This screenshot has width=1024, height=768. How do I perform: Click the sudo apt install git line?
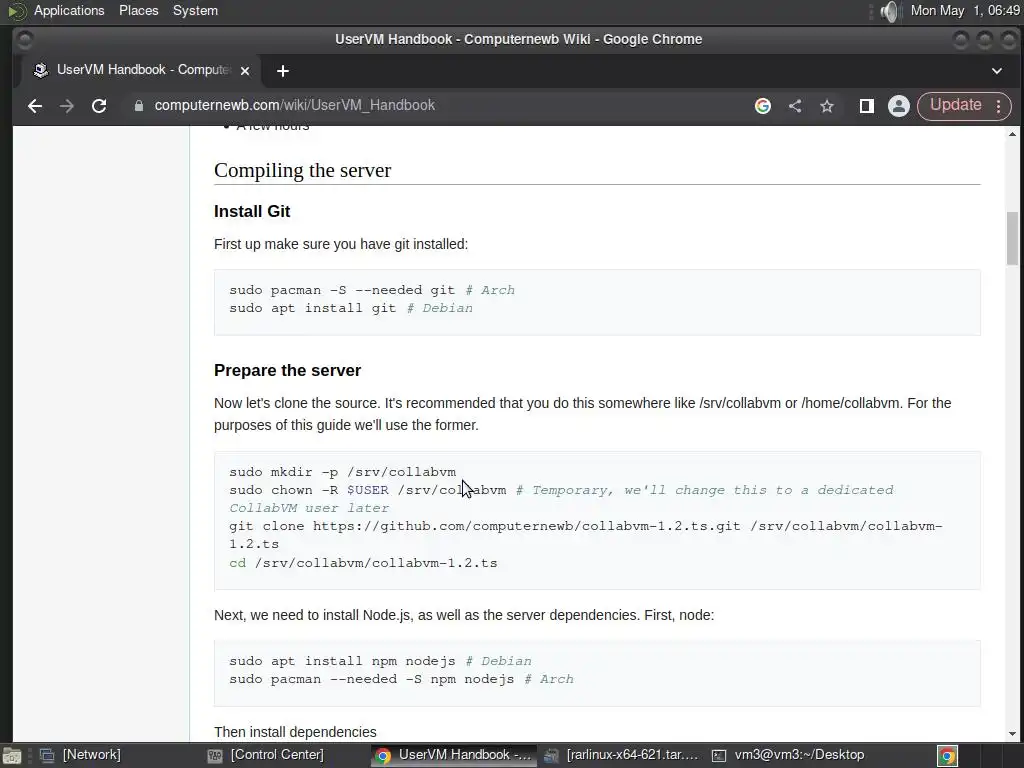coord(351,308)
